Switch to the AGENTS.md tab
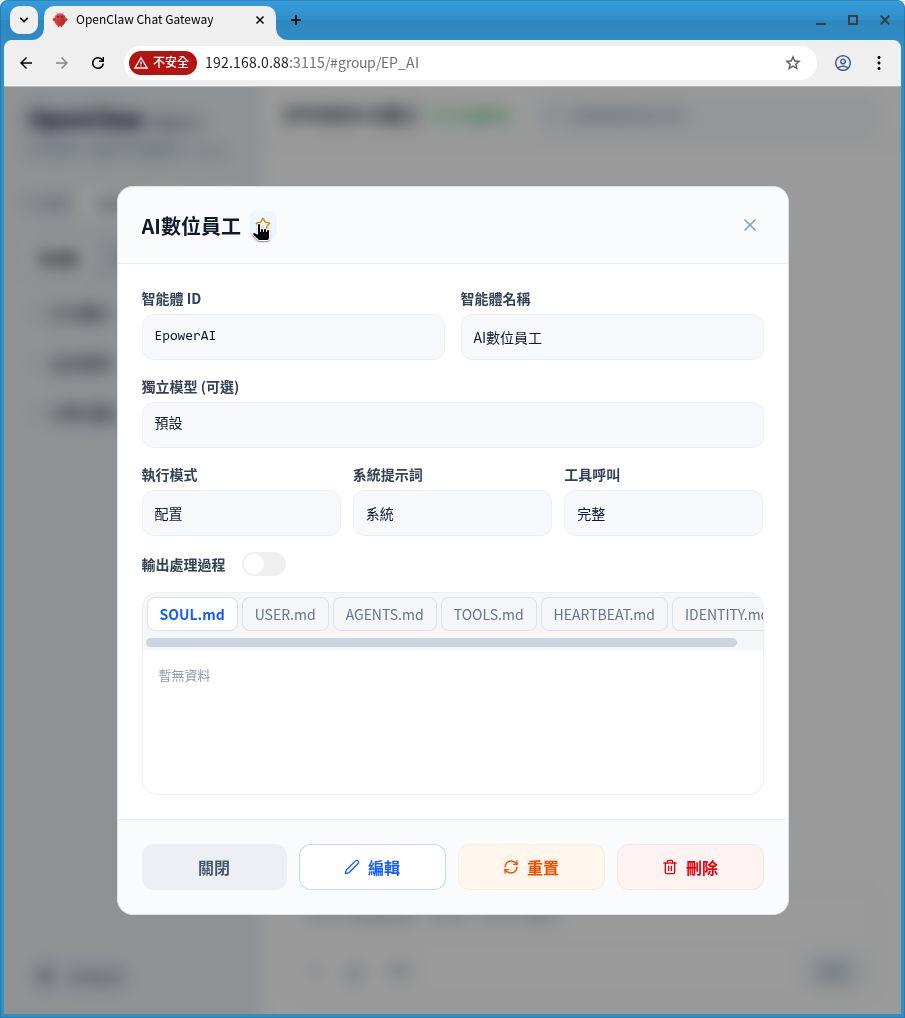905x1018 pixels. pyautogui.click(x=384, y=614)
